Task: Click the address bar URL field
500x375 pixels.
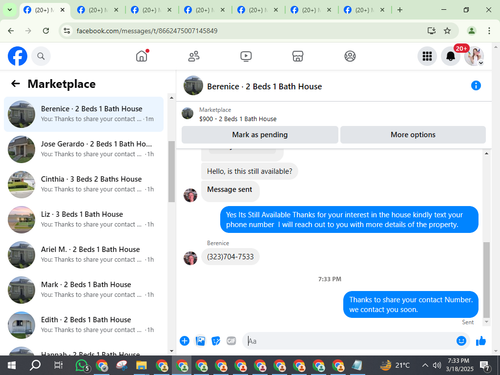Action: [x=247, y=31]
